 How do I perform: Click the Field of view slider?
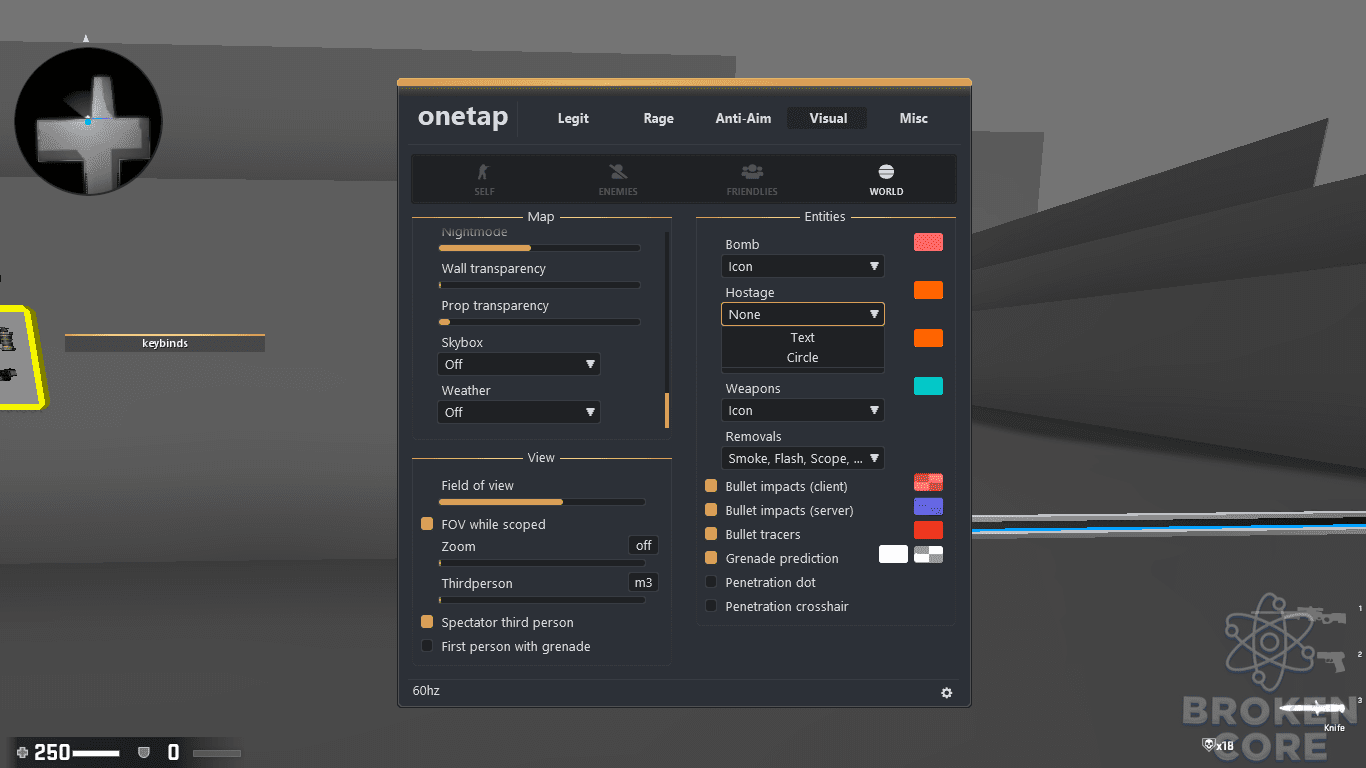tap(542, 502)
